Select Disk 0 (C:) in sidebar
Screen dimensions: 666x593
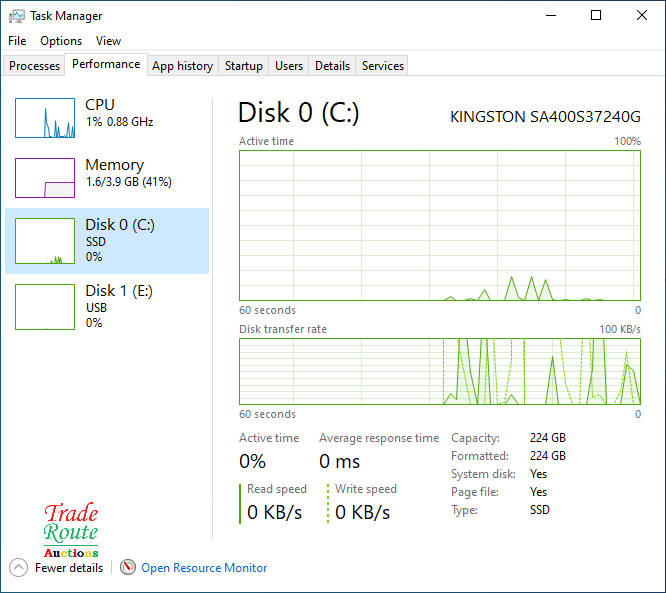pos(107,241)
